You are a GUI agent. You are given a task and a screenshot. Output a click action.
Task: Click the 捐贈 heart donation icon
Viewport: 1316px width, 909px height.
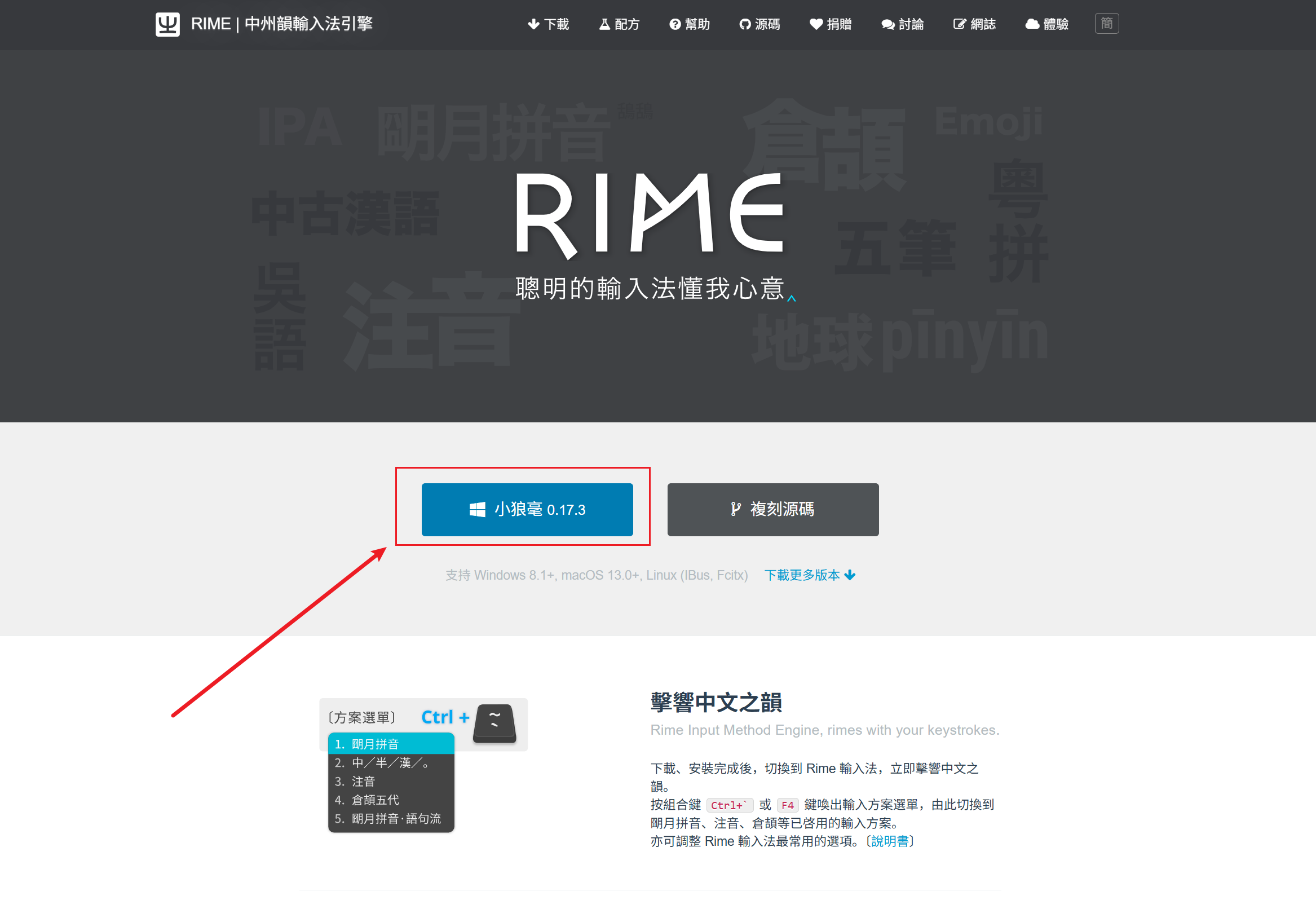pos(815,24)
